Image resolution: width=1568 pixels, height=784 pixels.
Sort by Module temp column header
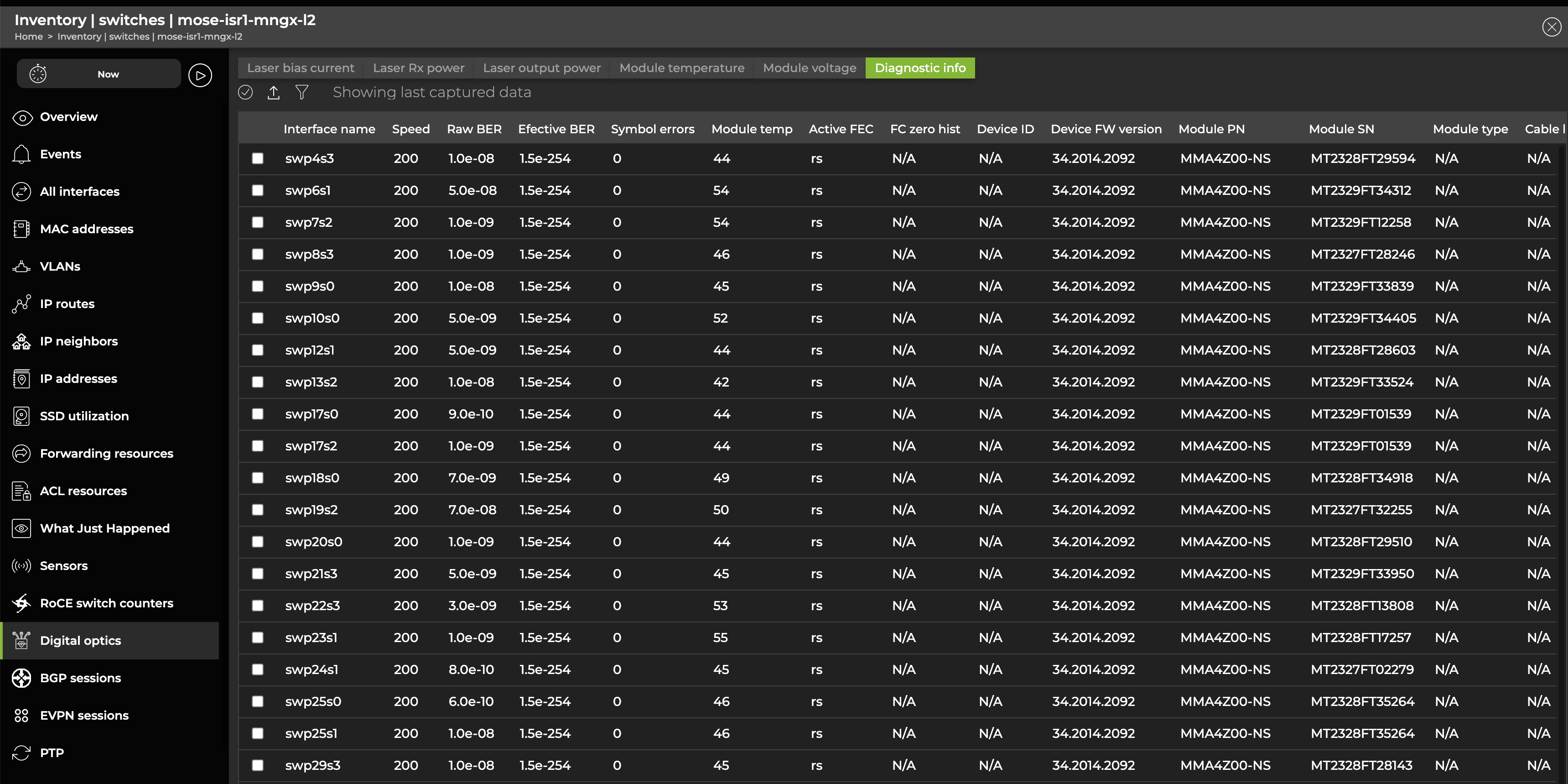pos(751,129)
